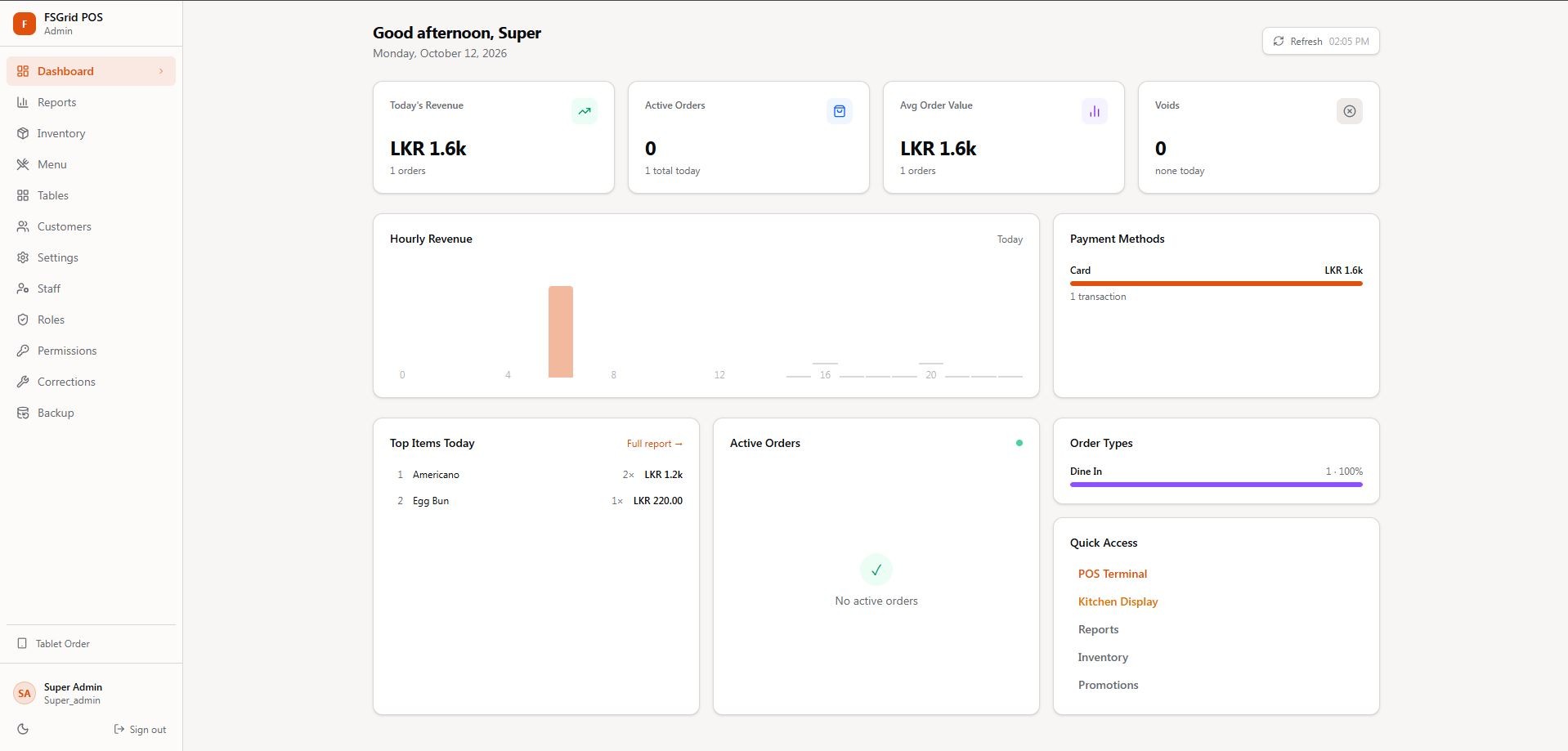Select the Egg Bun row in Top Items
Screen dimensions: 1568x751
click(535, 501)
